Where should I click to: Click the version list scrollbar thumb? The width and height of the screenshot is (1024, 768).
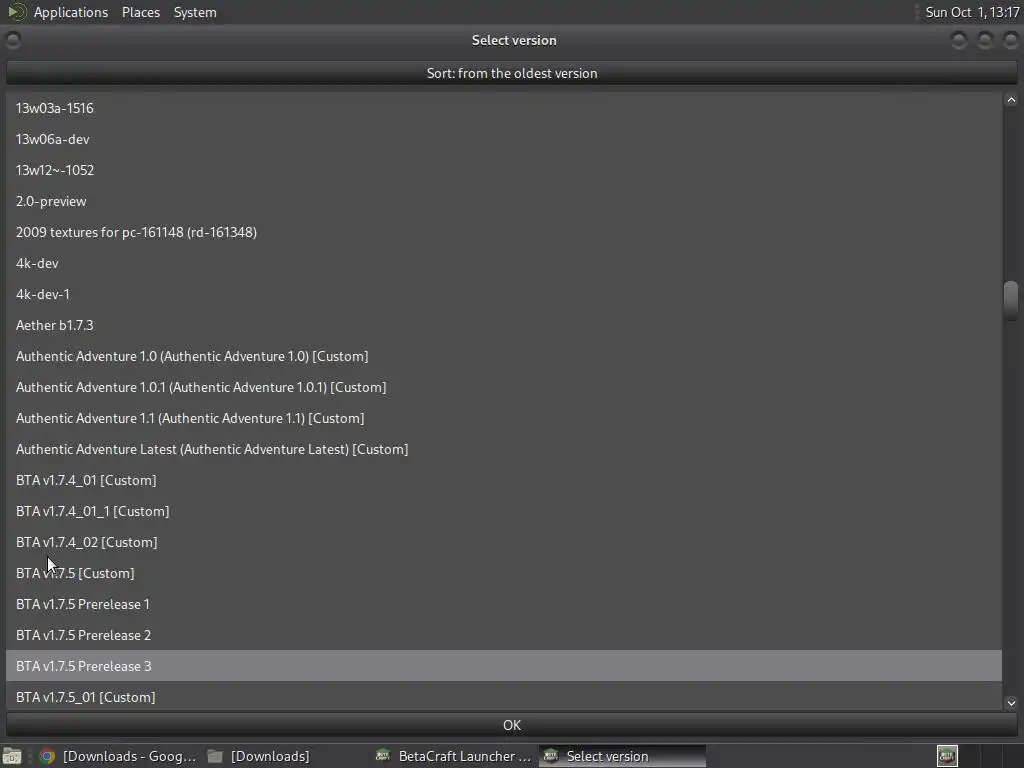pyautogui.click(x=1011, y=300)
